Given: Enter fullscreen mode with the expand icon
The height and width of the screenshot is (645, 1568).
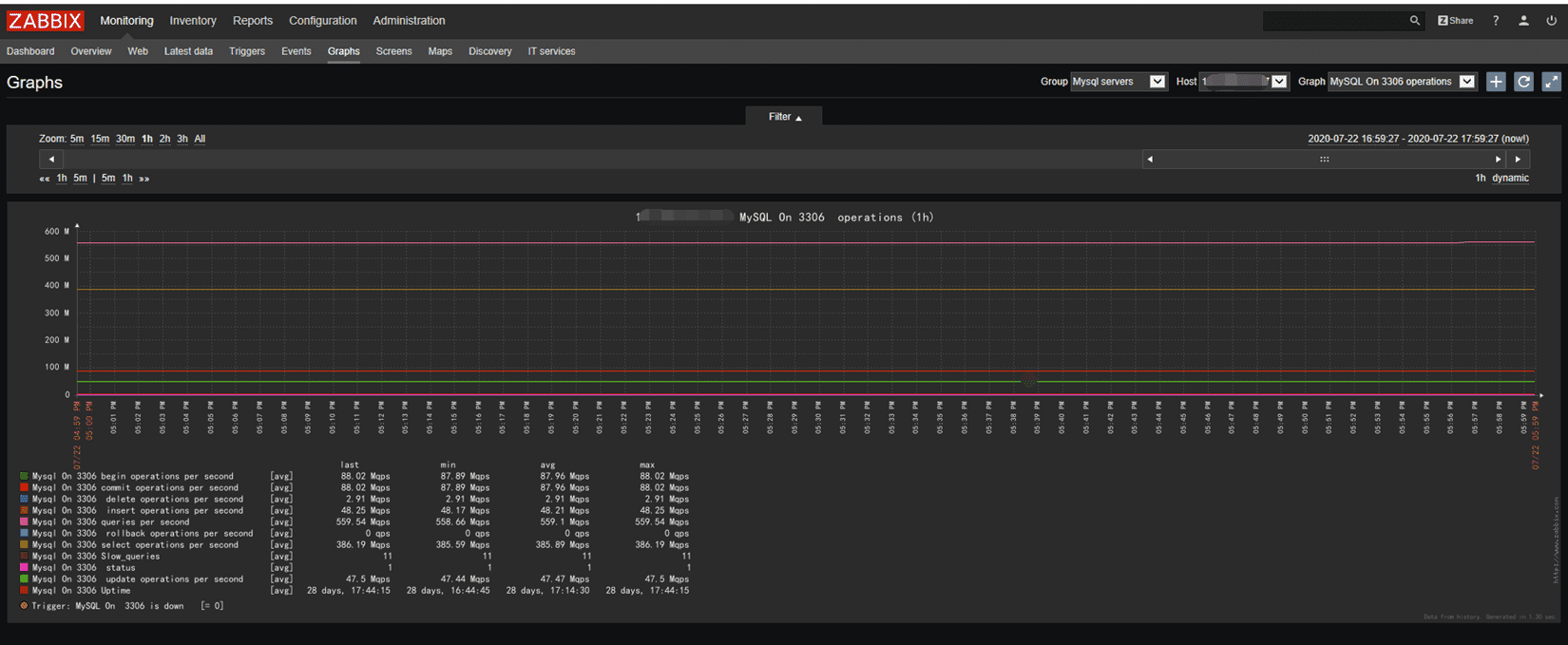Looking at the screenshot, I should click(1551, 82).
